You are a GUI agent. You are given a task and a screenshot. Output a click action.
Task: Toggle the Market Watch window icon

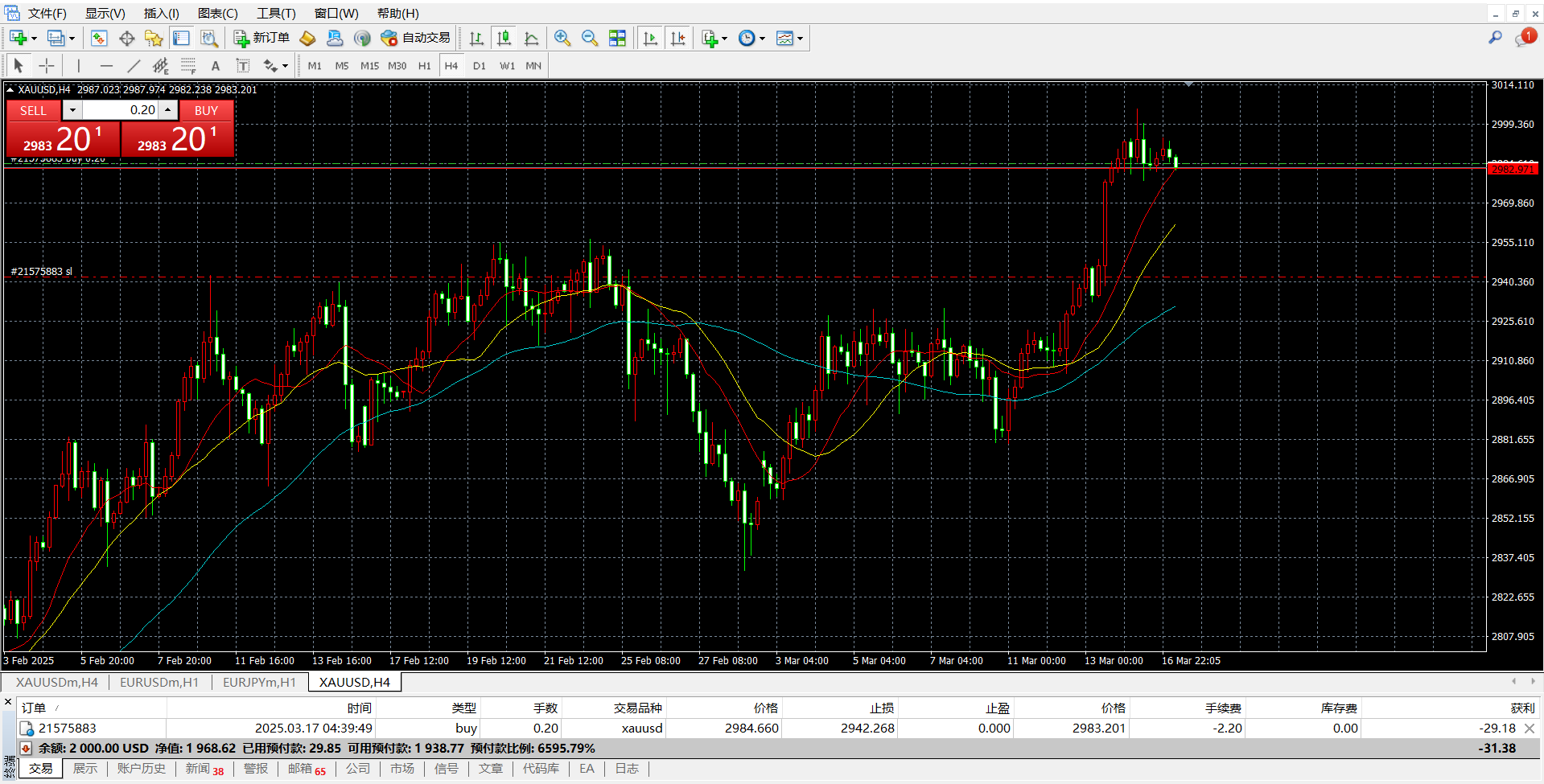99,38
